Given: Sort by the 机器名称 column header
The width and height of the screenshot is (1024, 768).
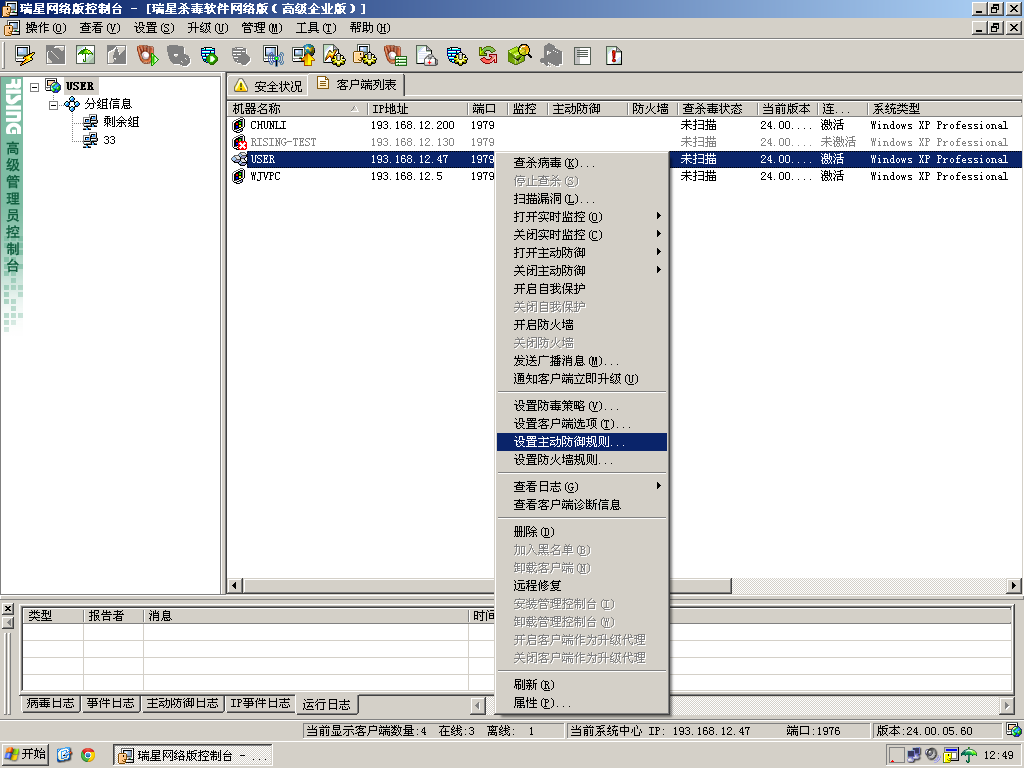Looking at the screenshot, I should tap(290, 108).
